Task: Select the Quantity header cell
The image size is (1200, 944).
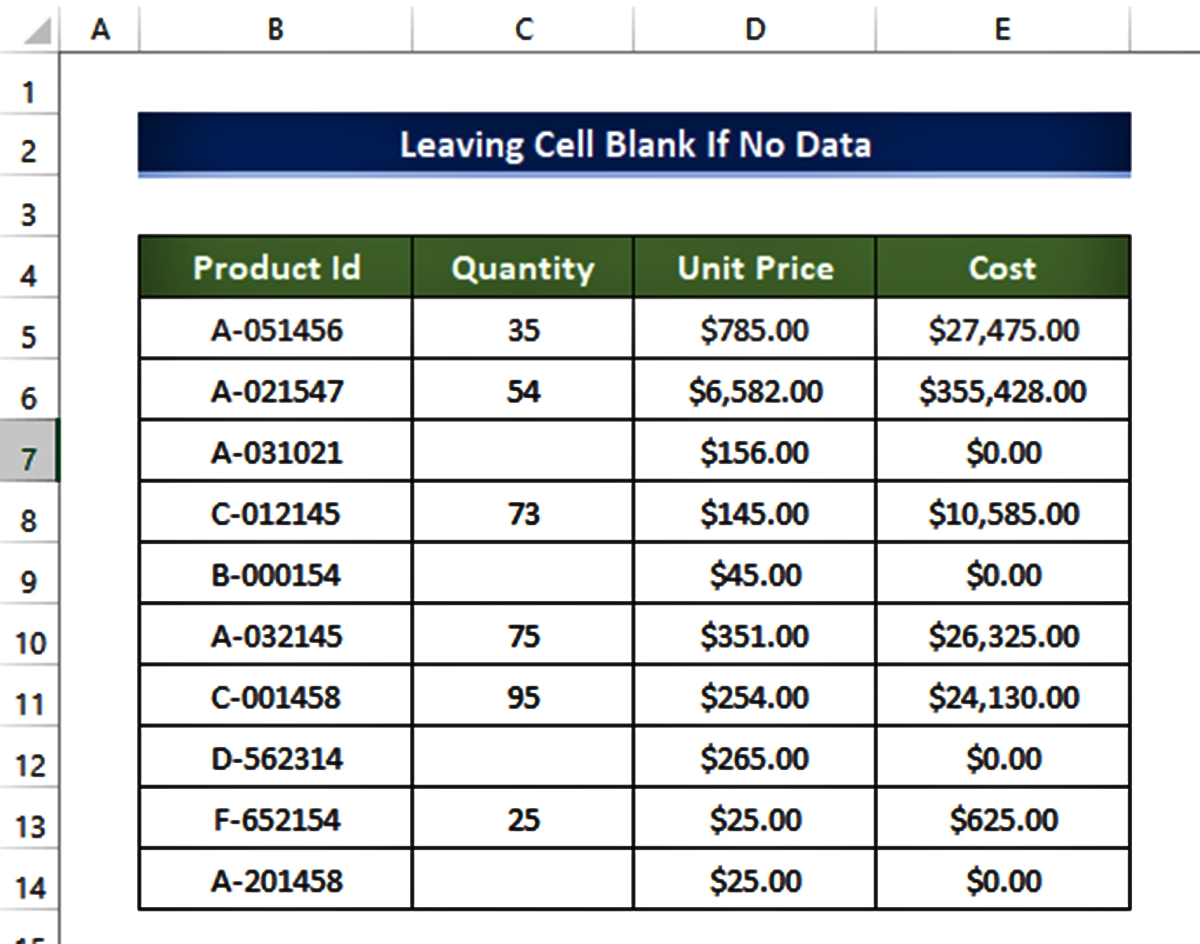Action: click(522, 268)
